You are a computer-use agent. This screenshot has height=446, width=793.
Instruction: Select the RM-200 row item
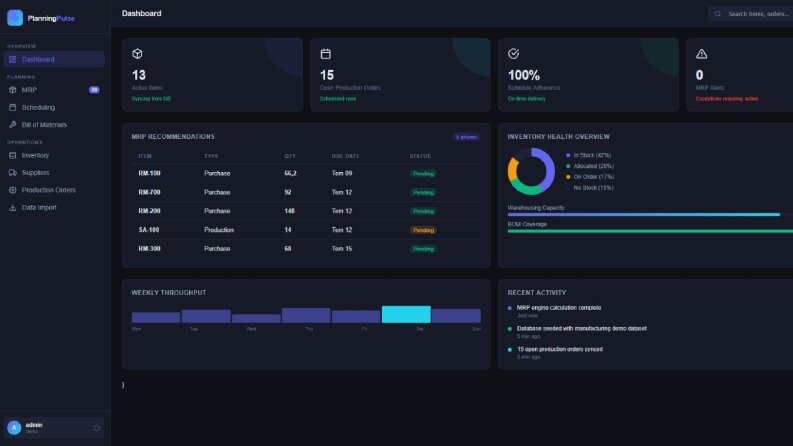149,211
